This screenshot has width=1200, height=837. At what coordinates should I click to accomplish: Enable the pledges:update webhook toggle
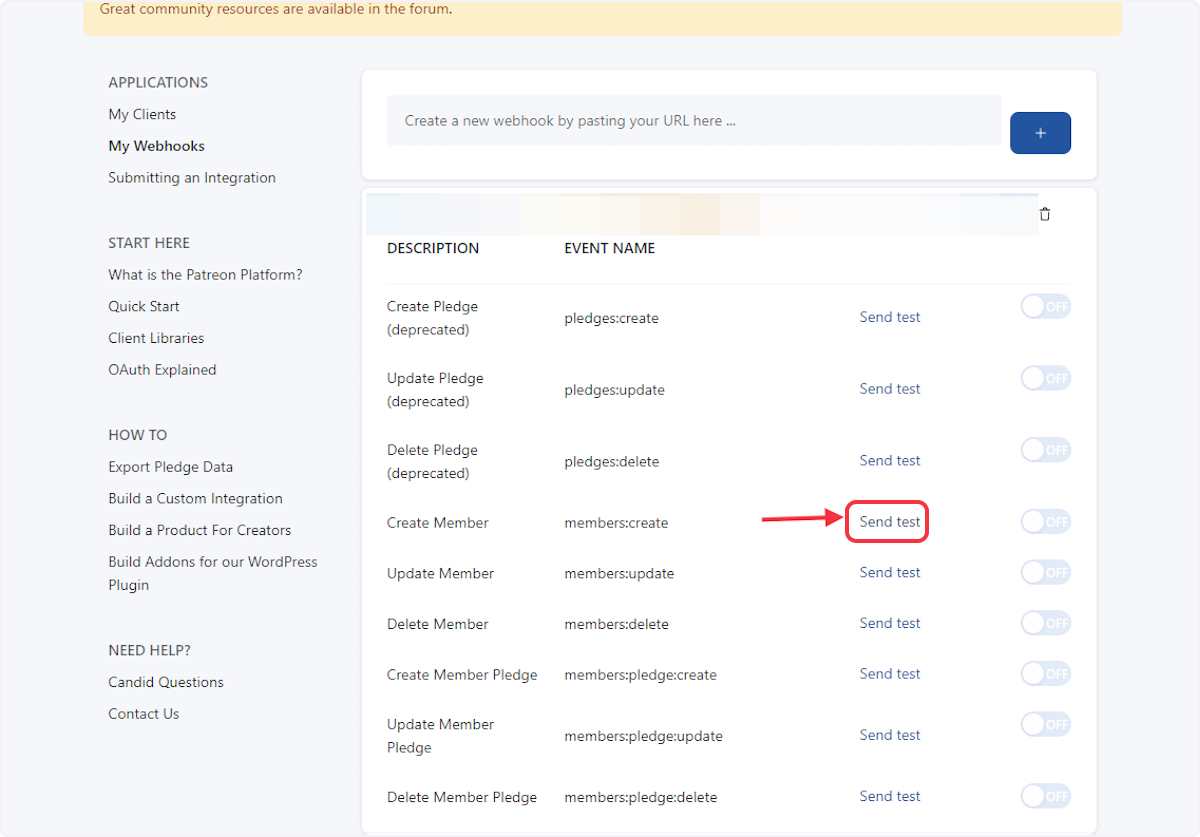click(1045, 377)
